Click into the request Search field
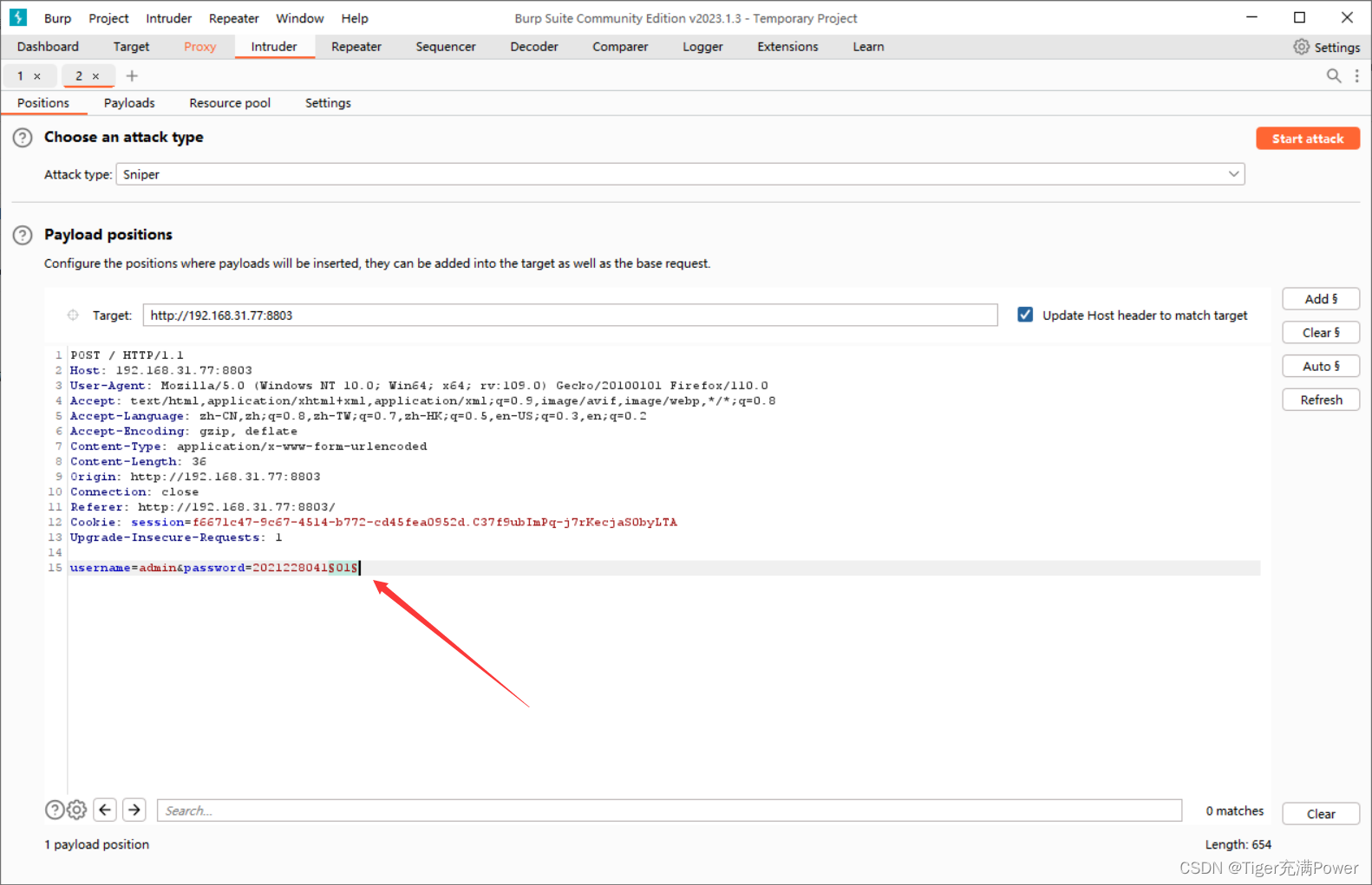Viewport: 1372px width, 885px height. [x=670, y=810]
